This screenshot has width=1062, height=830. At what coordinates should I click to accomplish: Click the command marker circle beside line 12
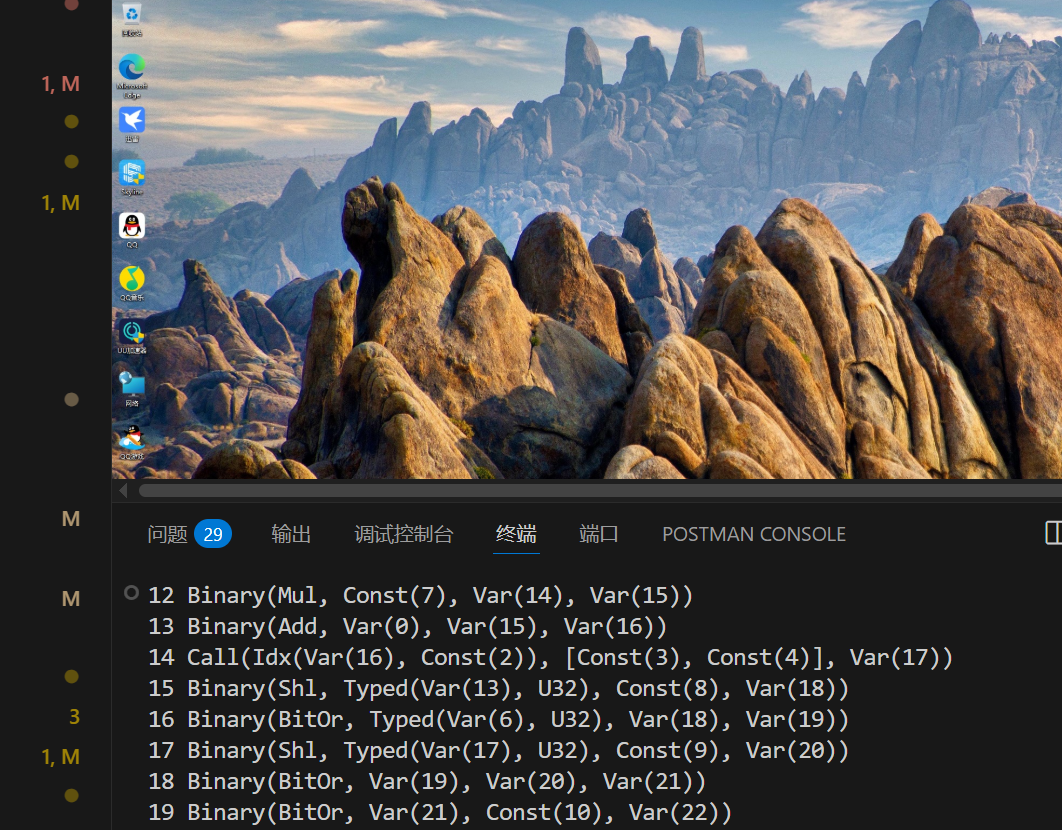(x=131, y=593)
